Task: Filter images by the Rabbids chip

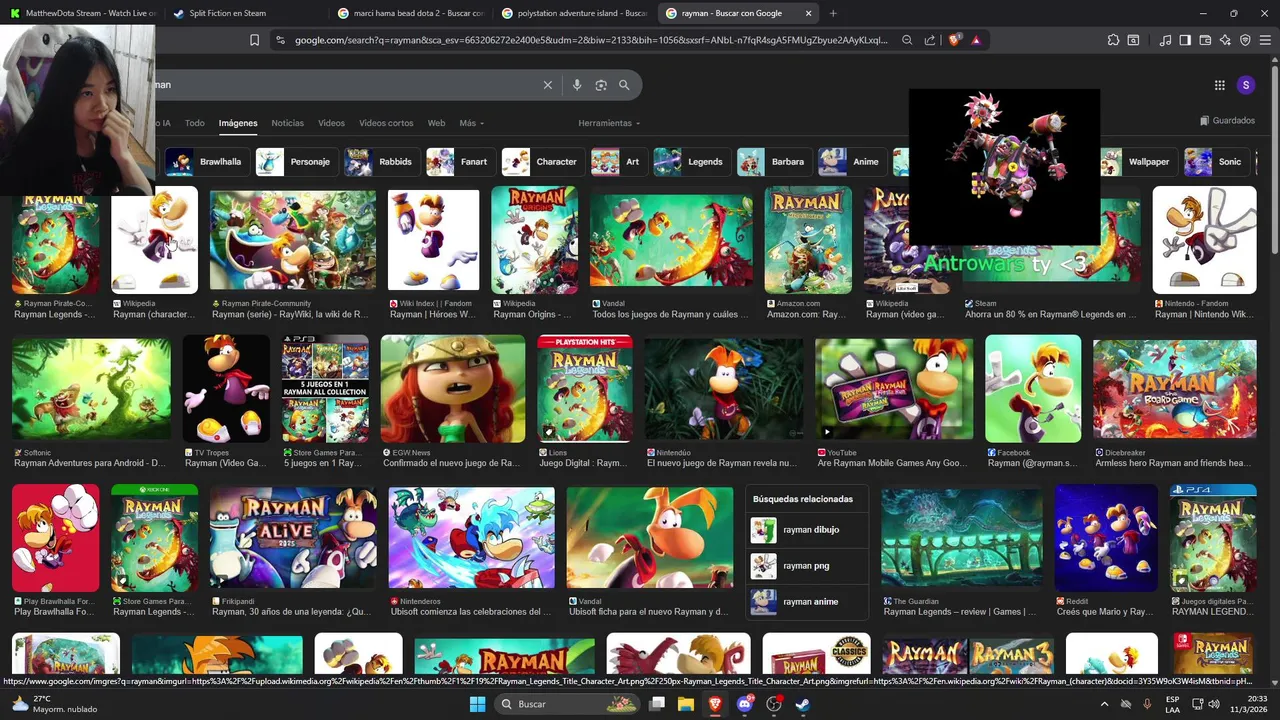Action: pyautogui.click(x=381, y=162)
